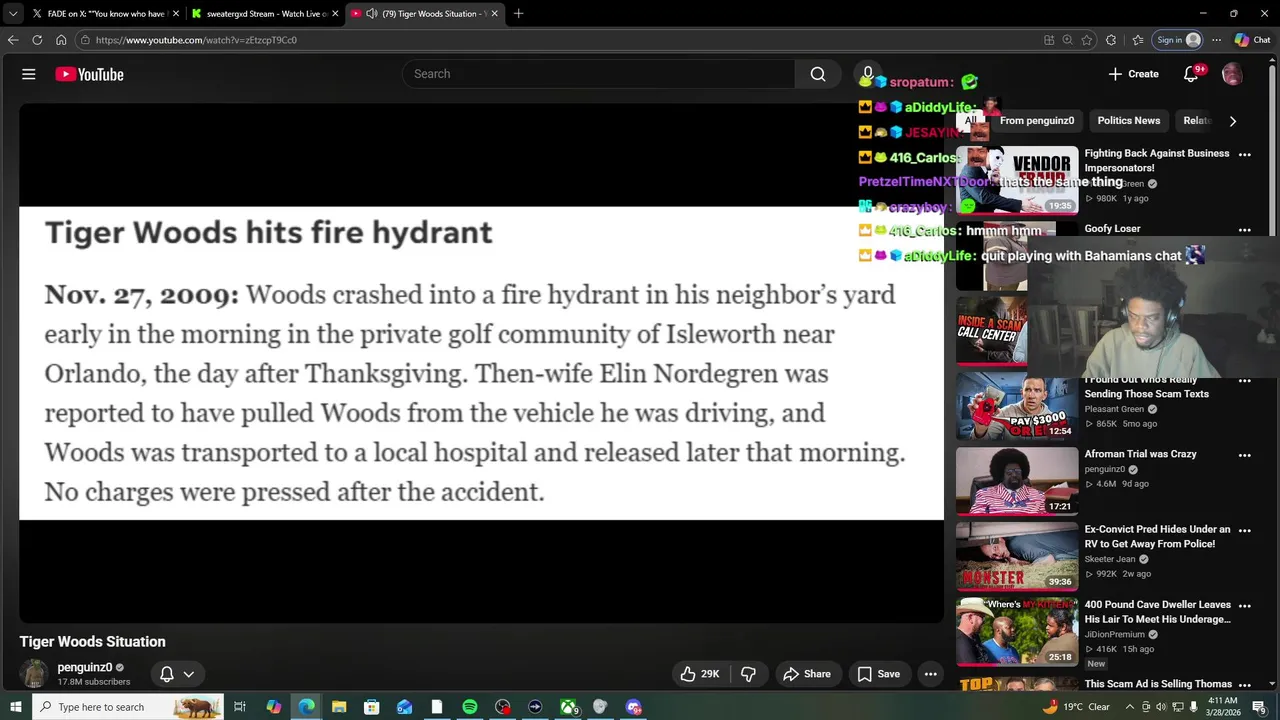Screen dimensions: 1280x720
Task: Open the YouTube guide hamburger menu
Action: 29,74
